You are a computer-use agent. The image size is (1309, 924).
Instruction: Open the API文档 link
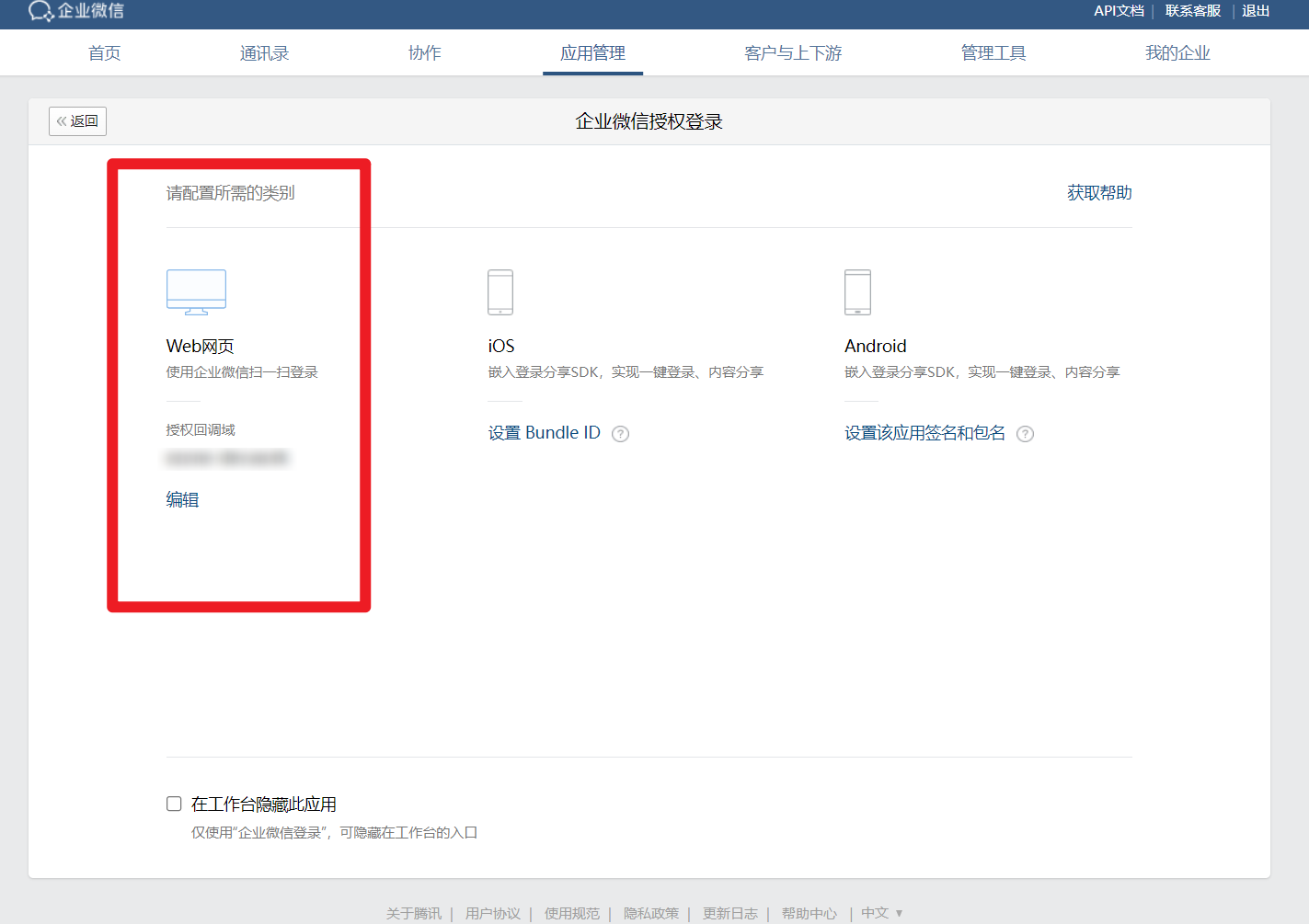(1119, 11)
